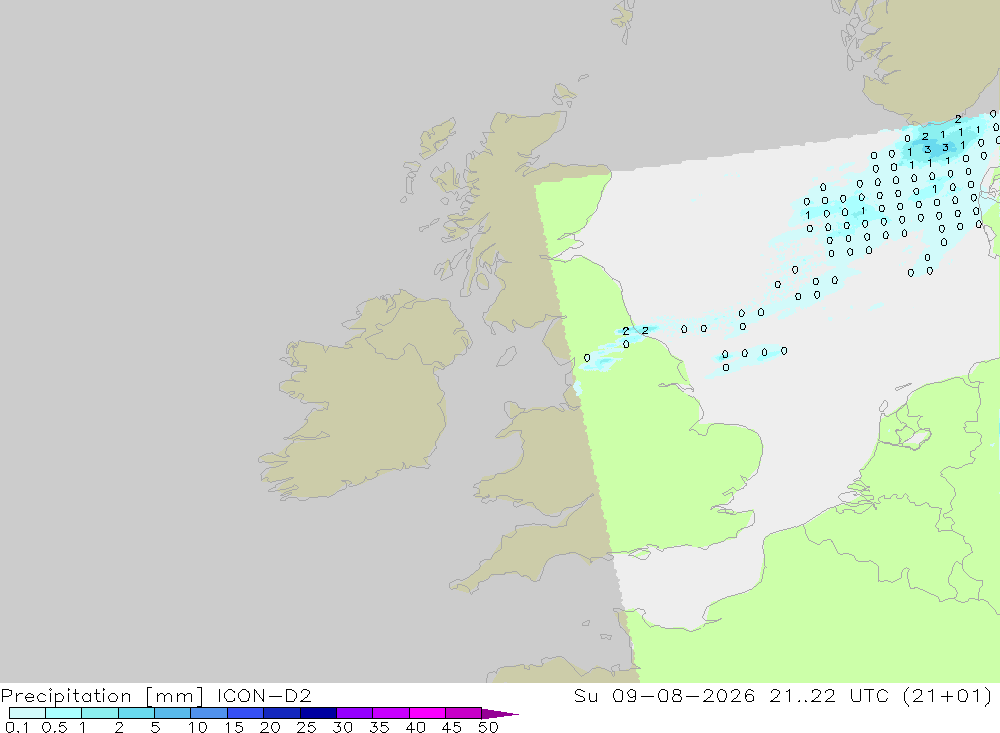This screenshot has height=733, width=1000.
Task: Click the lightest cyan 0.1–0.5 legend swatch
Action: click(x=27, y=713)
